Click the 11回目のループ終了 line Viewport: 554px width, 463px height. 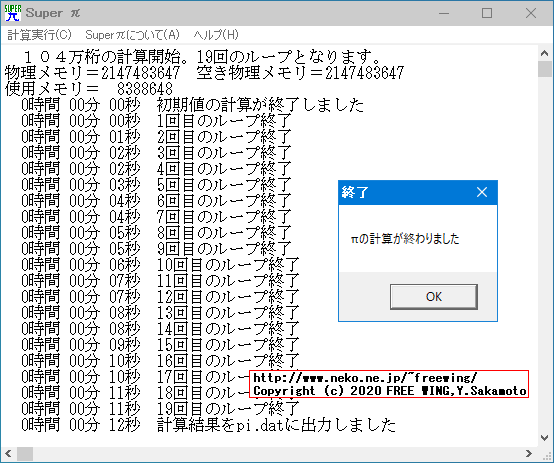(160, 281)
